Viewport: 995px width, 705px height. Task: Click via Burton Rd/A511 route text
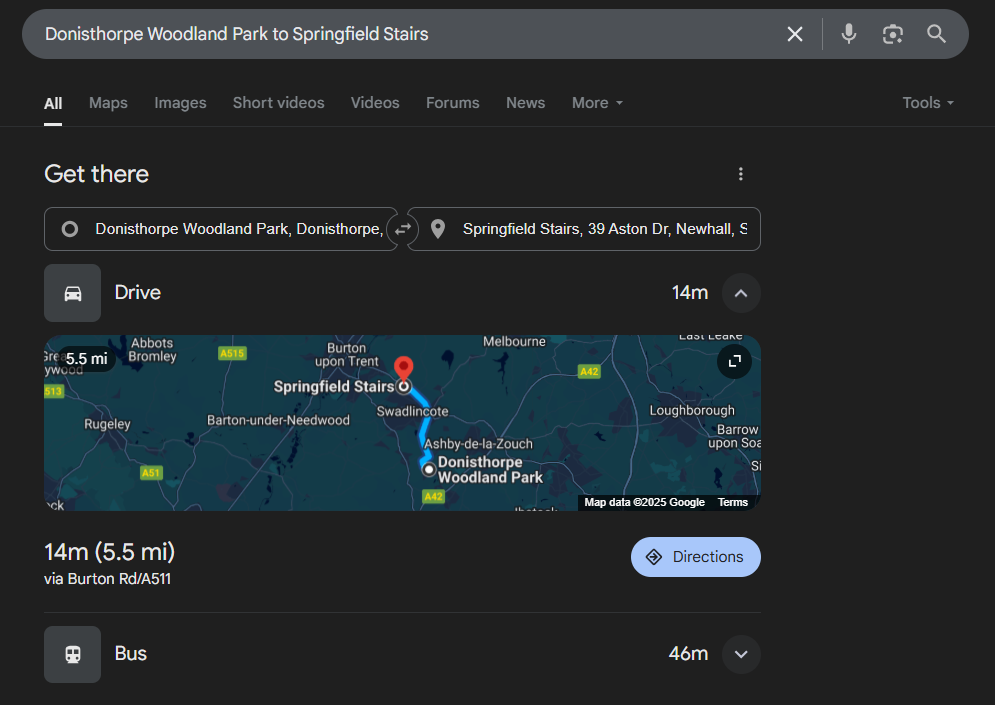pos(107,579)
